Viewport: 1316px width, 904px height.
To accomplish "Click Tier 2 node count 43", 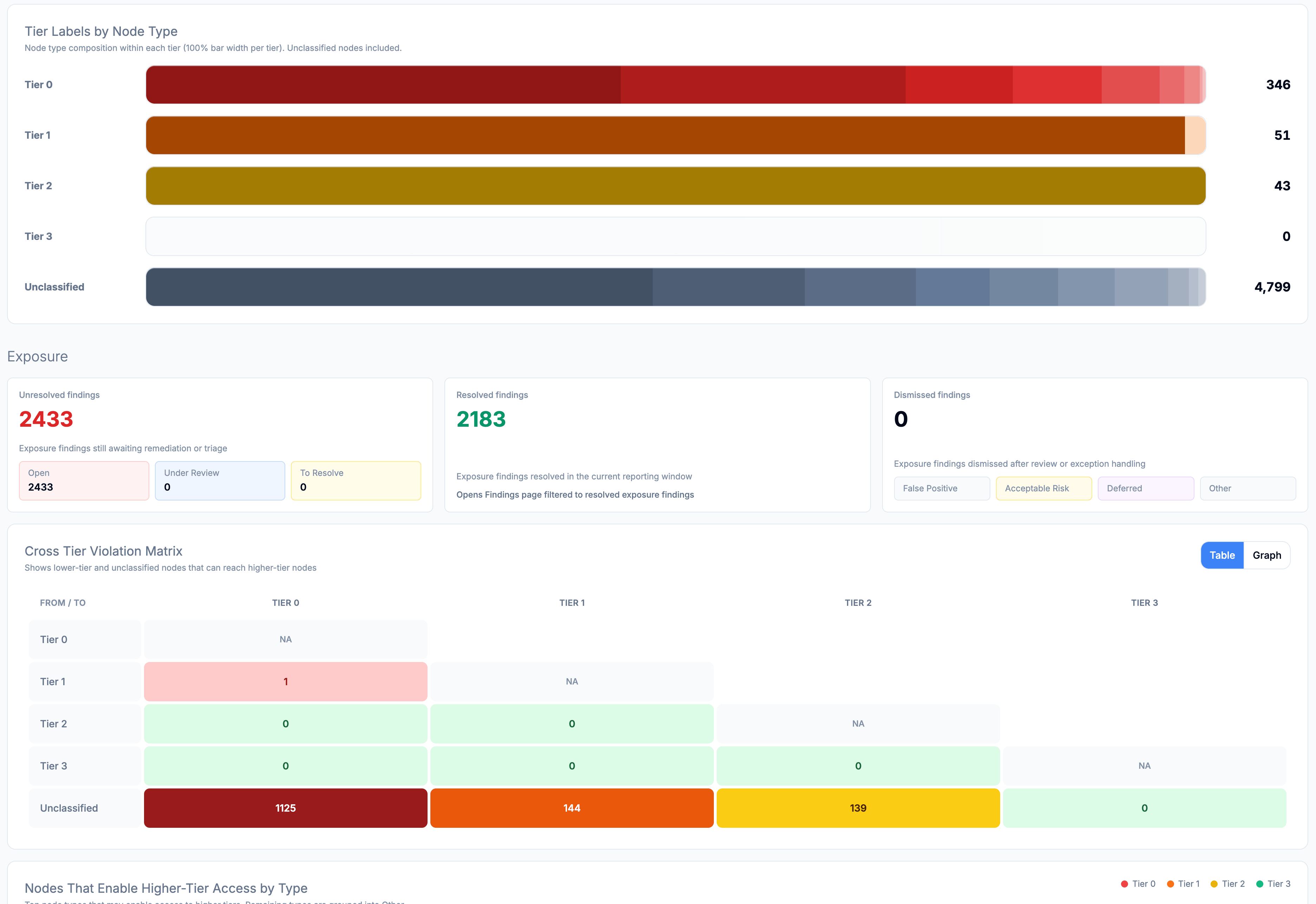I will pyautogui.click(x=1282, y=186).
